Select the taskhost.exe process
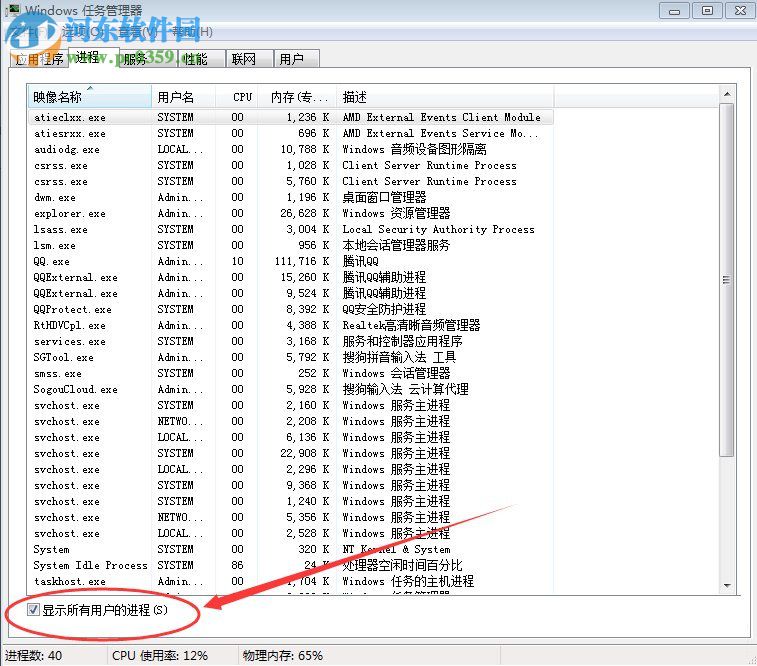757x666 pixels. tap(291, 581)
